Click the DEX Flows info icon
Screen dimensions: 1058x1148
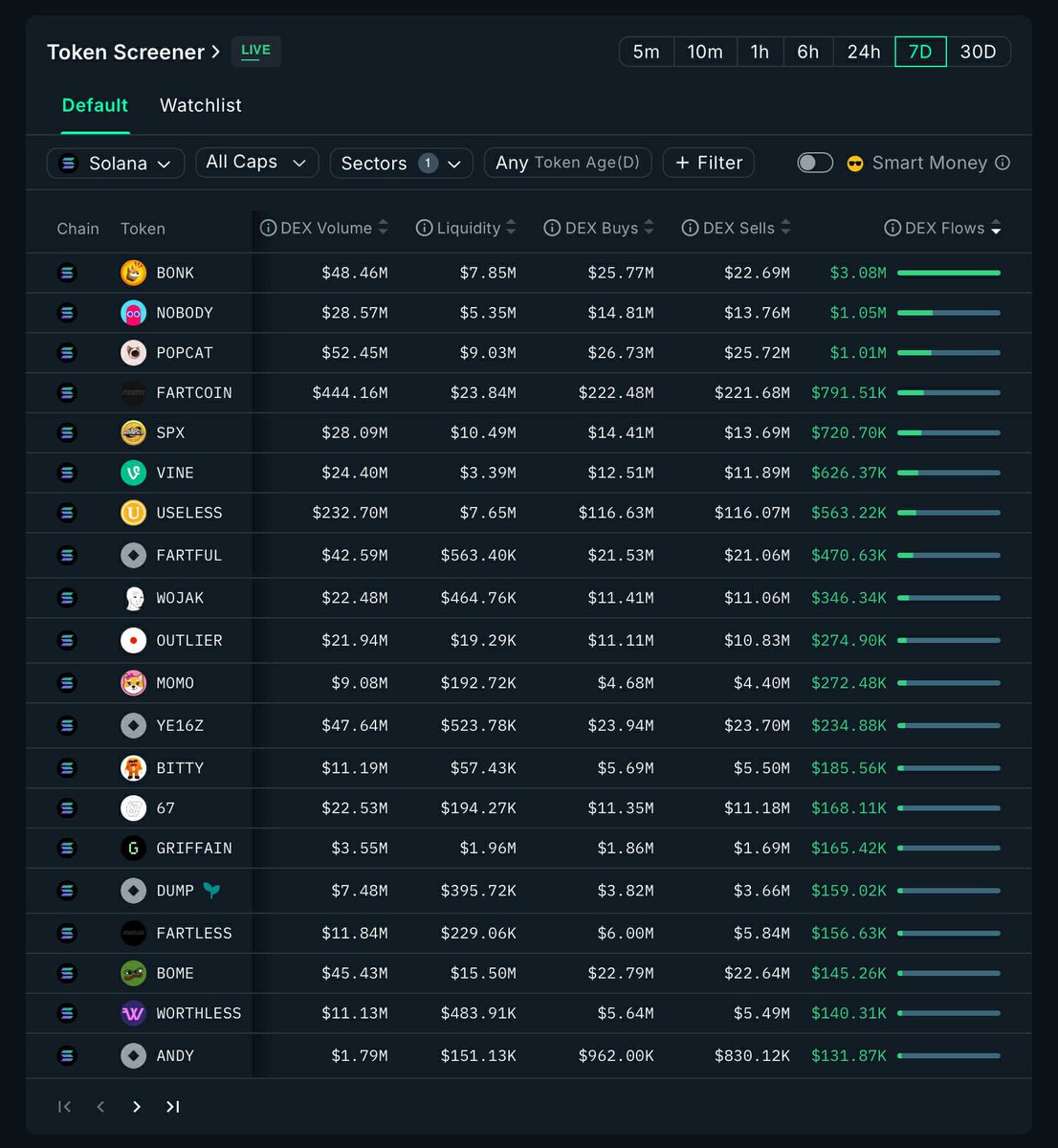coord(893,228)
